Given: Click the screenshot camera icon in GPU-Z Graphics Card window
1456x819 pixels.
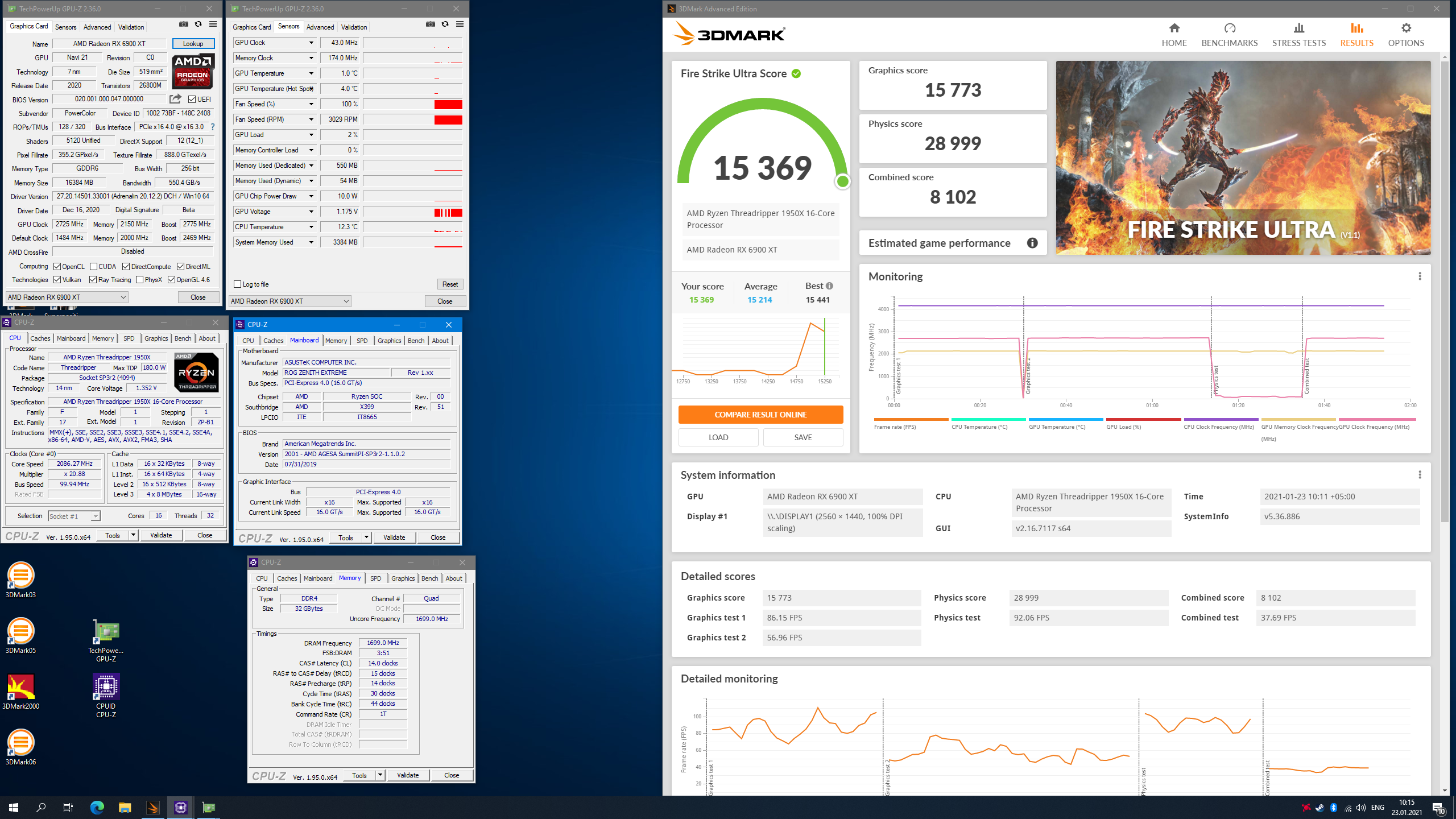Looking at the screenshot, I should click(183, 24).
